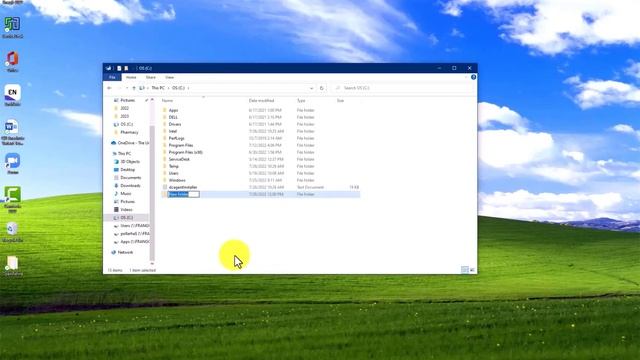Image resolution: width=640 pixels, height=360 pixels.
Task: Sort by the Name column header
Action: (167, 100)
